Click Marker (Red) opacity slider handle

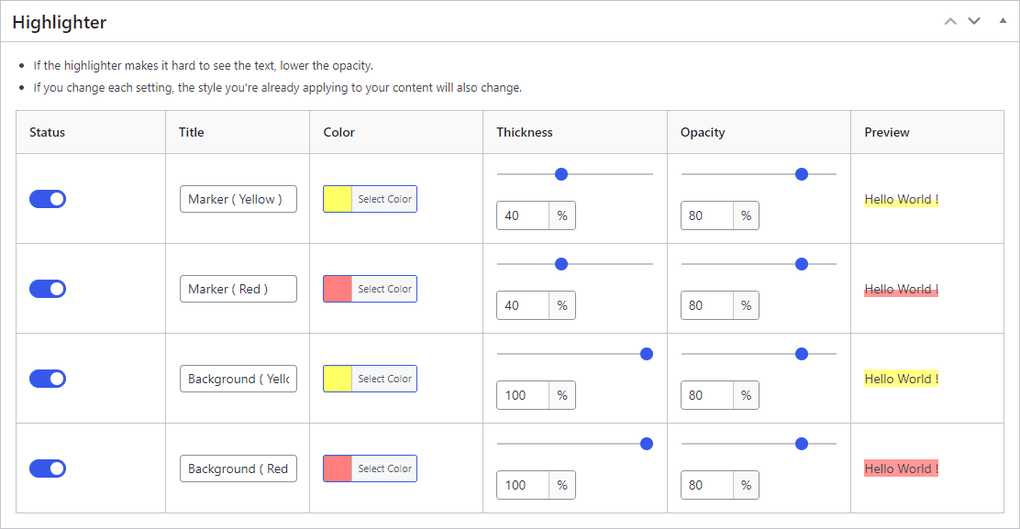[801, 264]
